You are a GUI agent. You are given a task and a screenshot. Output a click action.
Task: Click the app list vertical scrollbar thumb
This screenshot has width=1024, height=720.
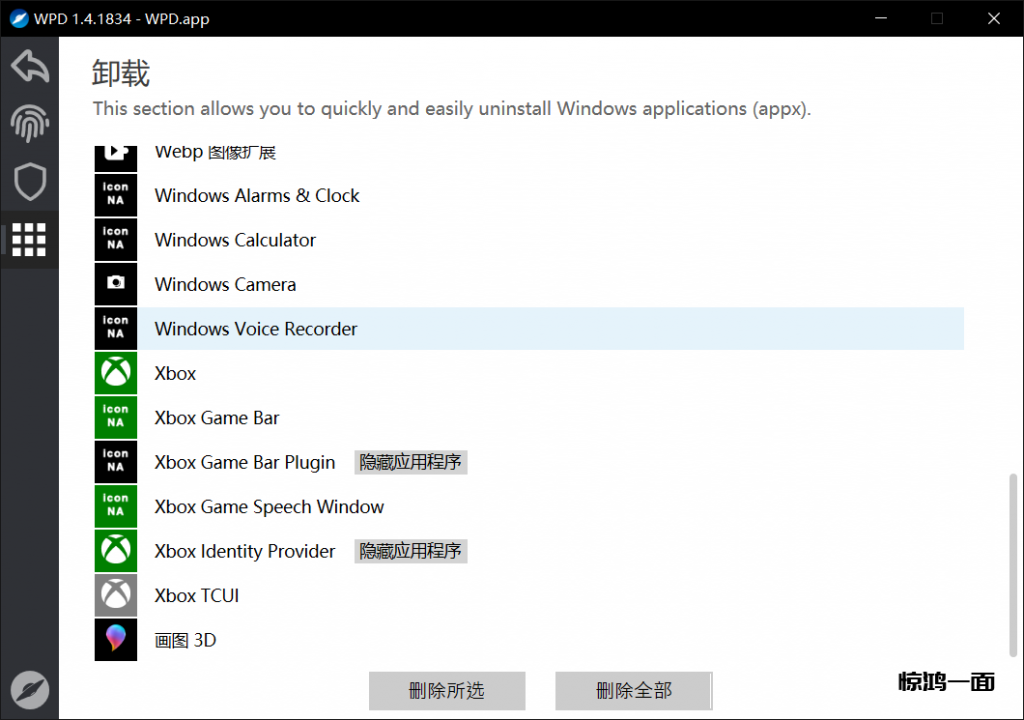pos(1012,565)
